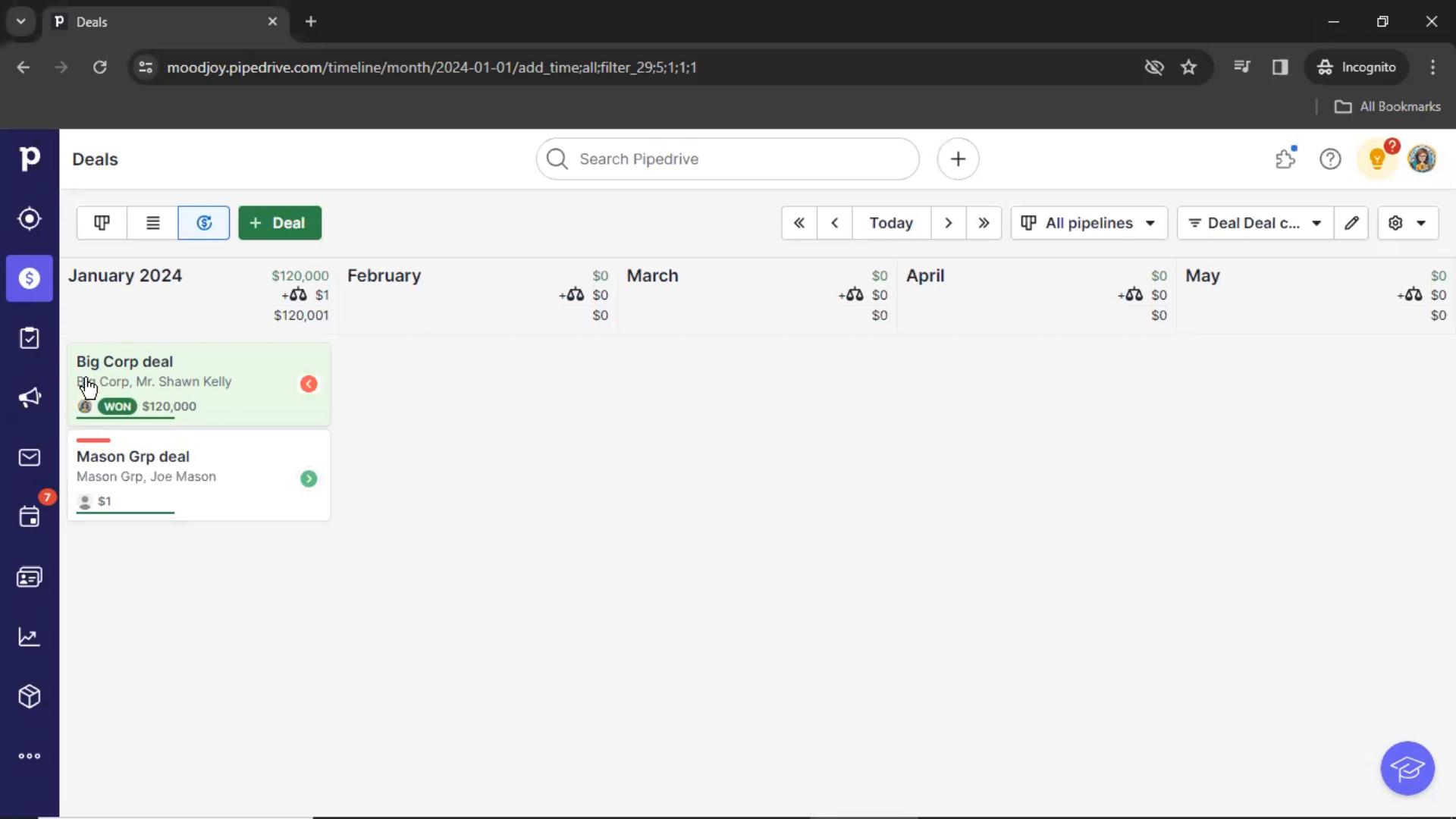The width and height of the screenshot is (1456, 819).
Task: Select the products sidebar icon
Action: coord(29,696)
